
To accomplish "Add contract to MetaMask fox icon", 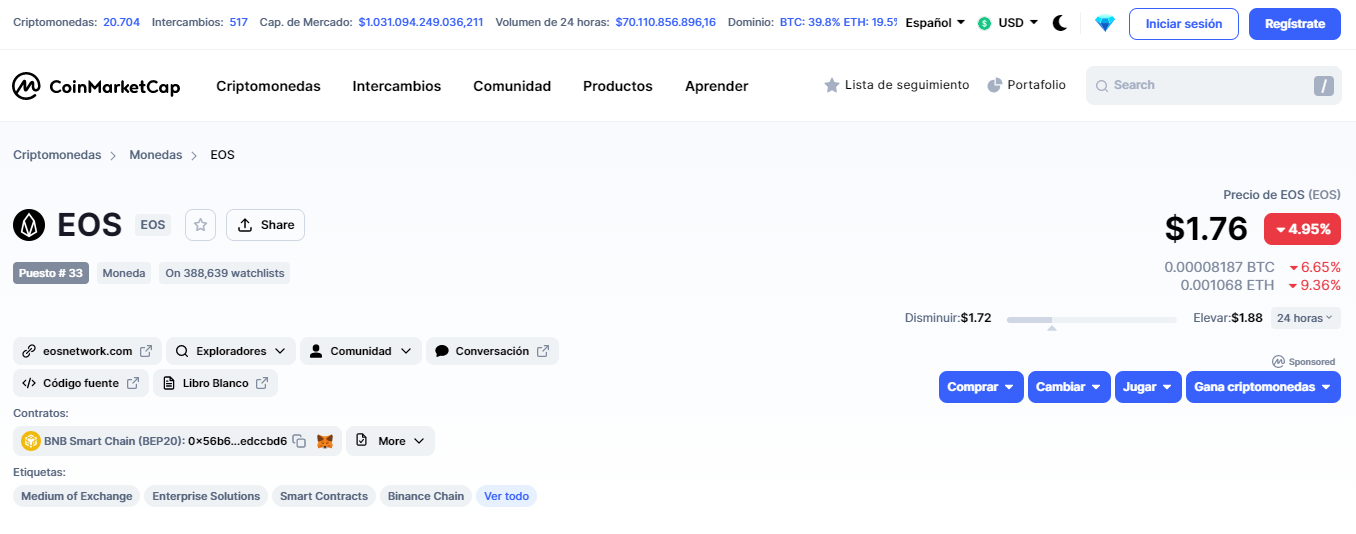I will point(325,441).
